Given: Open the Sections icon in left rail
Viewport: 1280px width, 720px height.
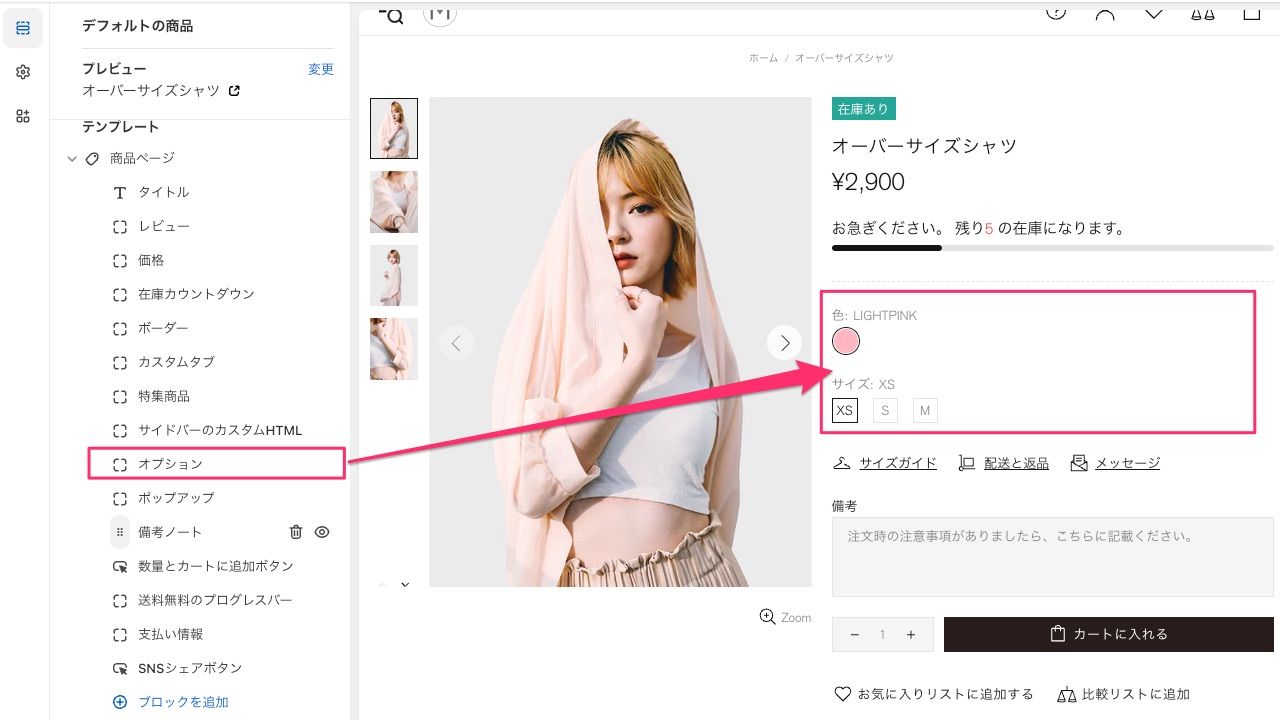Looking at the screenshot, I should (23, 28).
